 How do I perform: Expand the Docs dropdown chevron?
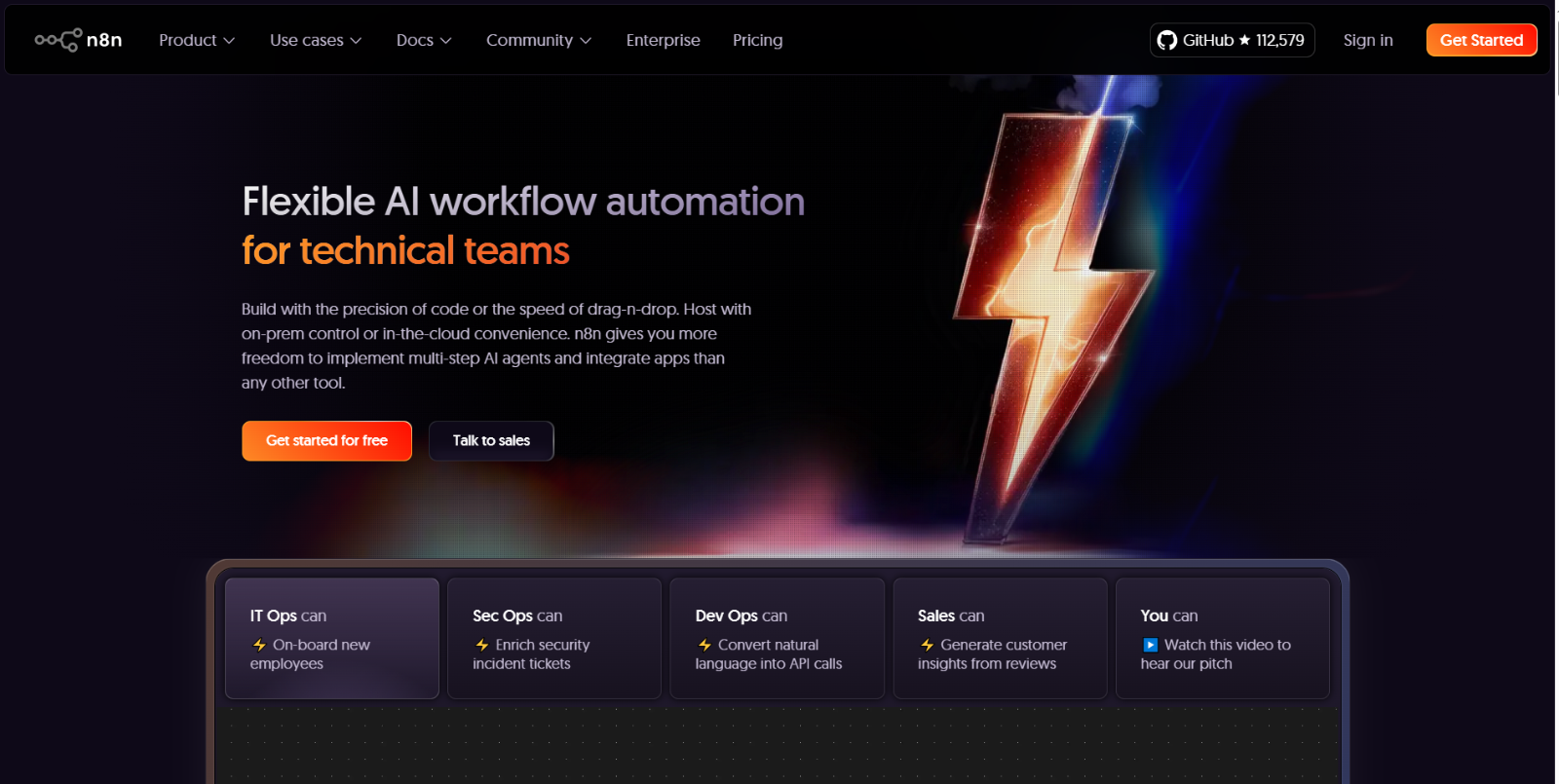tap(445, 41)
